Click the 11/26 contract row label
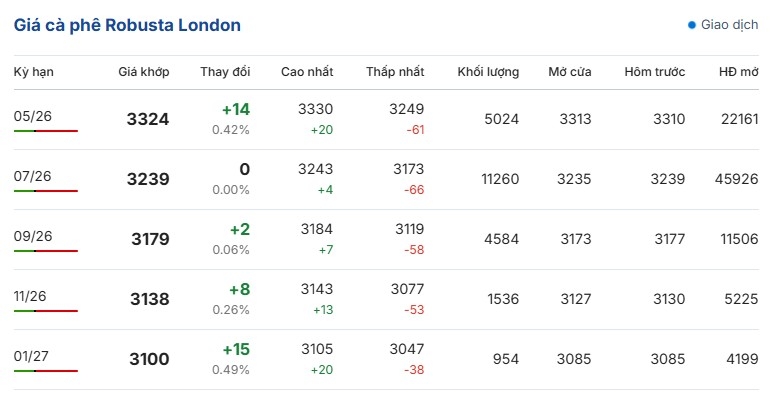The width and height of the screenshot is (770, 403). click(30, 296)
